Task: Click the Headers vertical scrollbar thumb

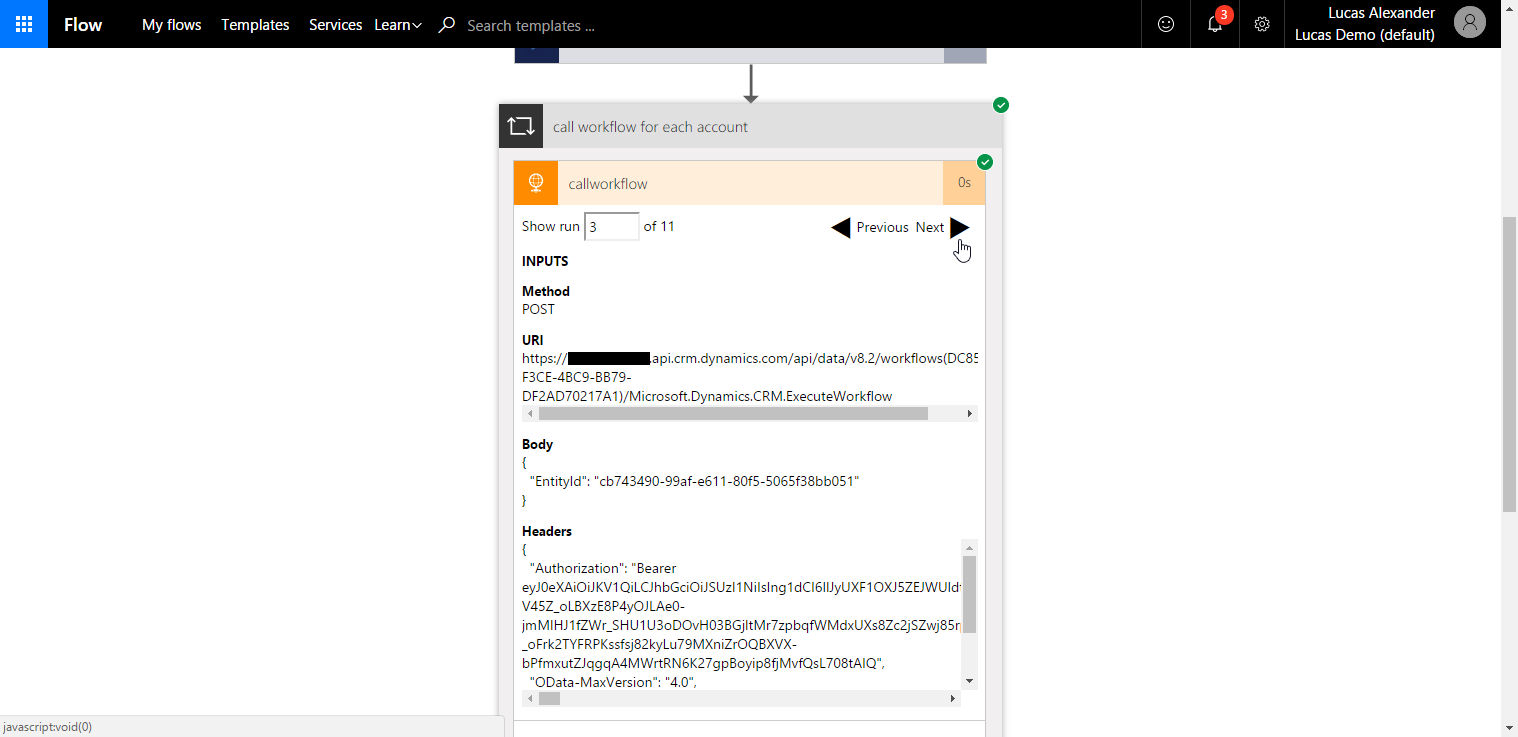Action: 969,594
